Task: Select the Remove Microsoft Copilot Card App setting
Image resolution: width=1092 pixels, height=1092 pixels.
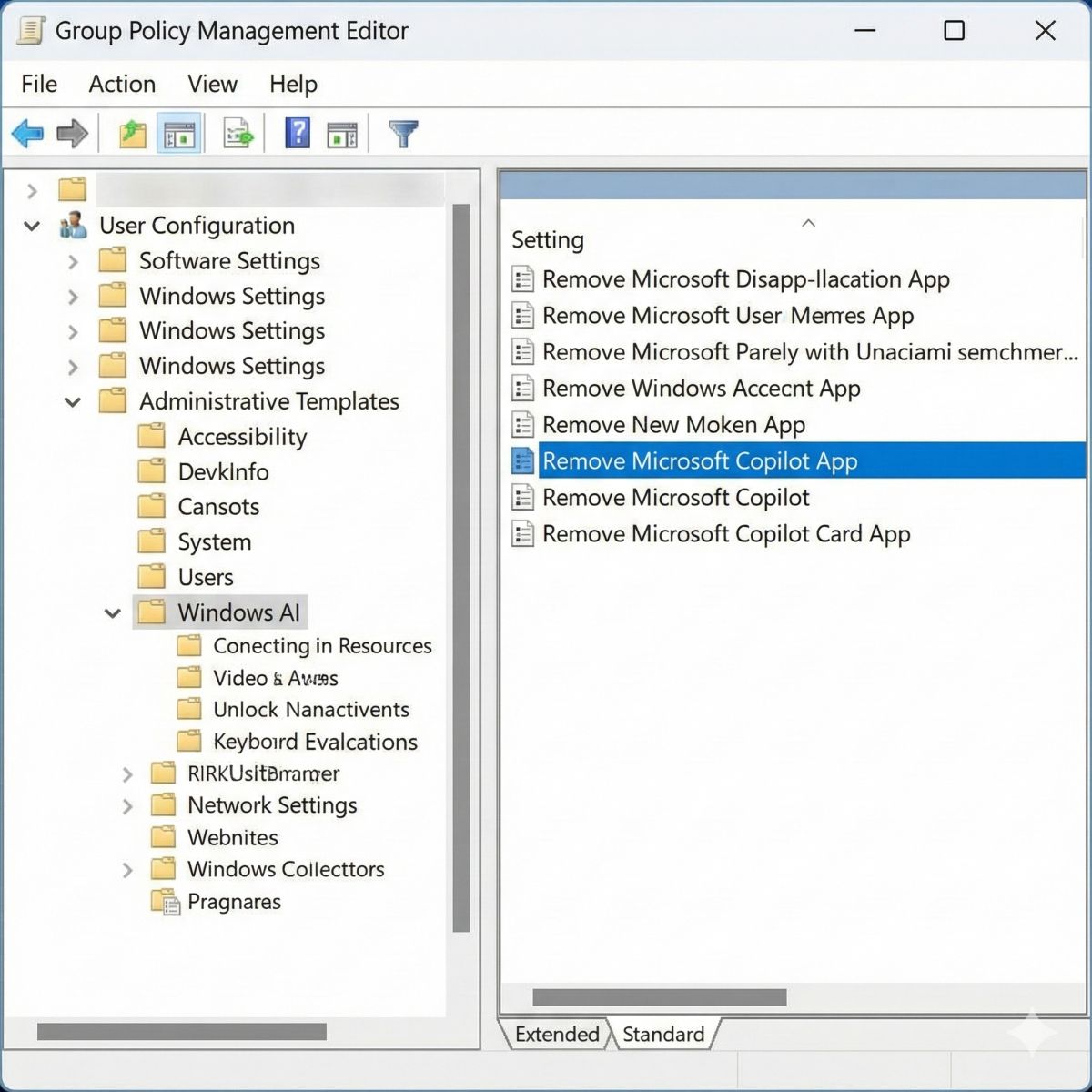Action: coord(725,534)
